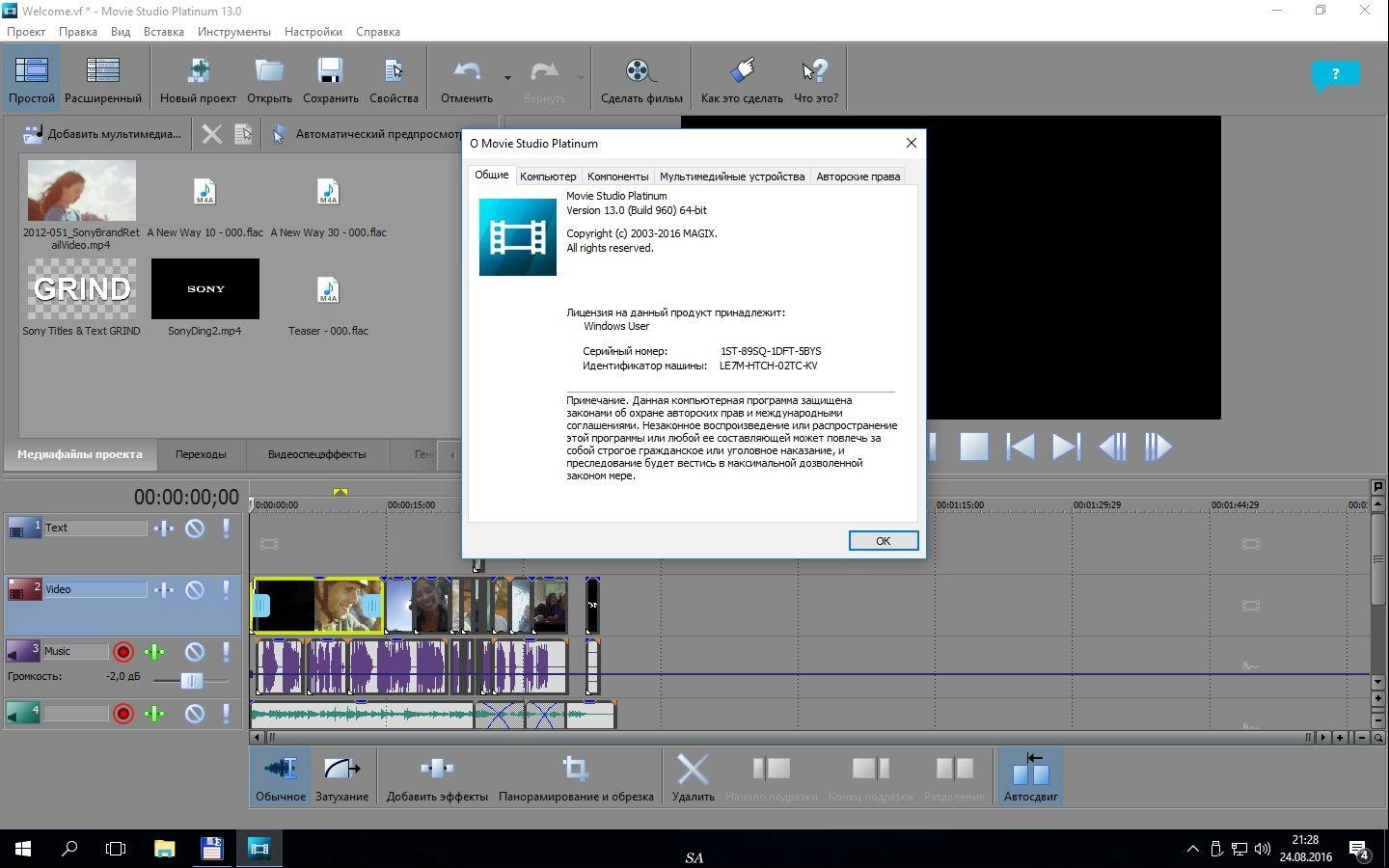Mute the Video track
Screen dimensions: 1389x868
point(195,589)
